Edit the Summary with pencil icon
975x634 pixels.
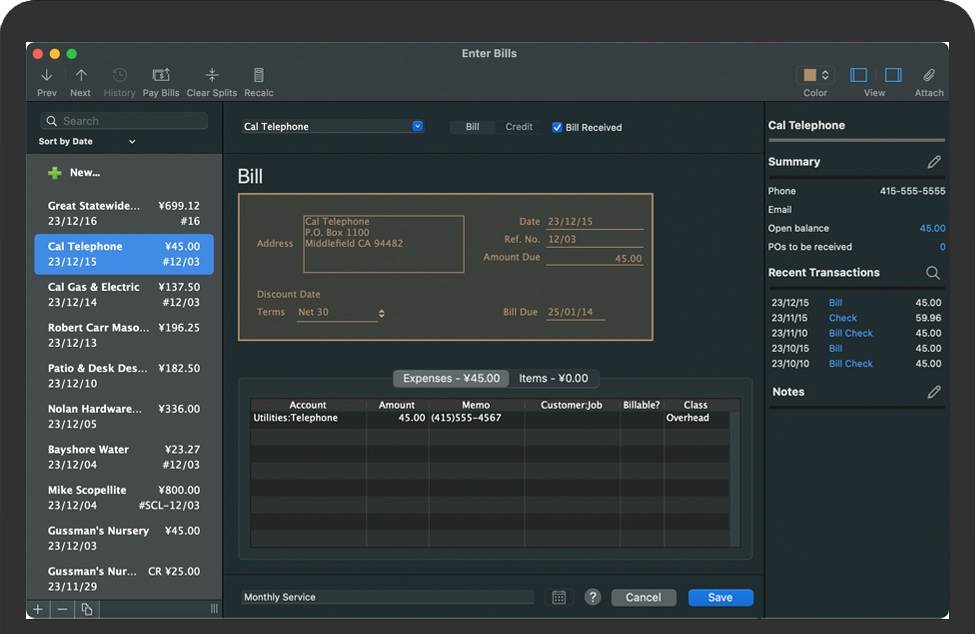pos(934,162)
